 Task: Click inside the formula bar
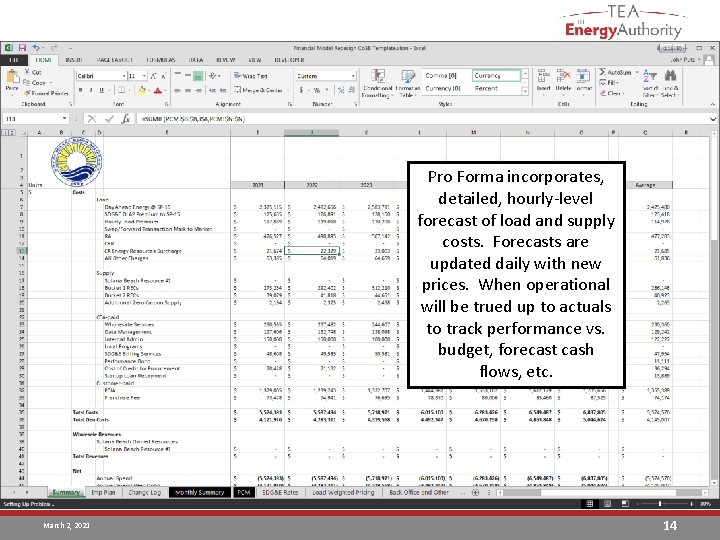[x=420, y=119]
